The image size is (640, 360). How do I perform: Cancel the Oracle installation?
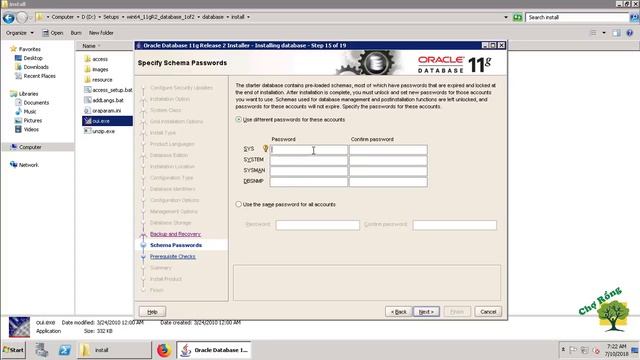coord(488,312)
